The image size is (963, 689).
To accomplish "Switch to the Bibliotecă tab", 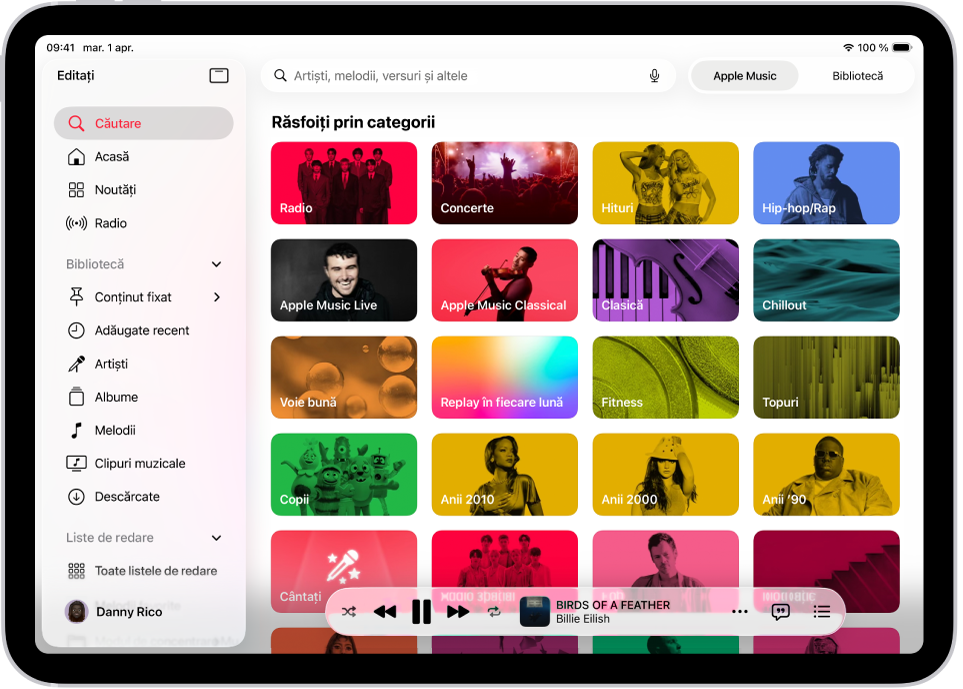I will point(857,76).
